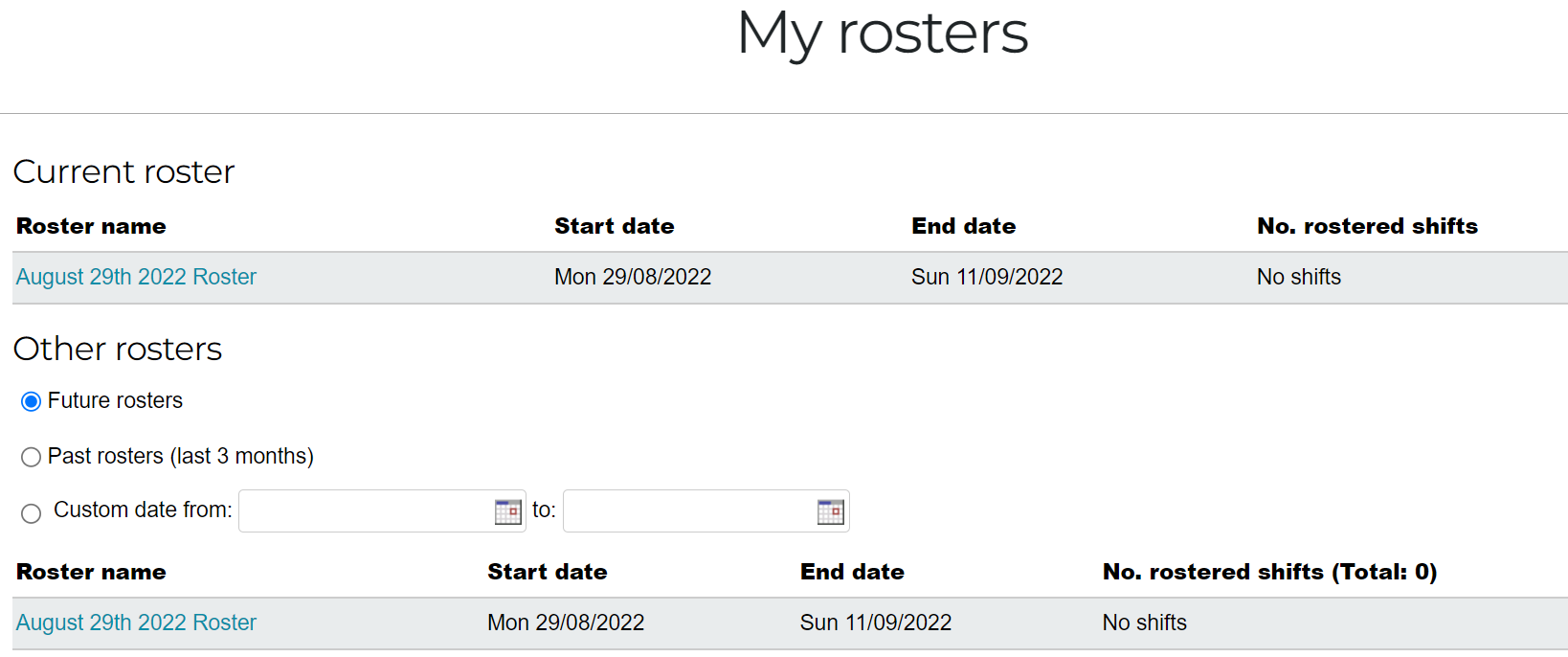The height and width of the screenshot is (657, 1568).
Task: Click No. rostered shifts header in Current roster
Action: coord(1367,226)
